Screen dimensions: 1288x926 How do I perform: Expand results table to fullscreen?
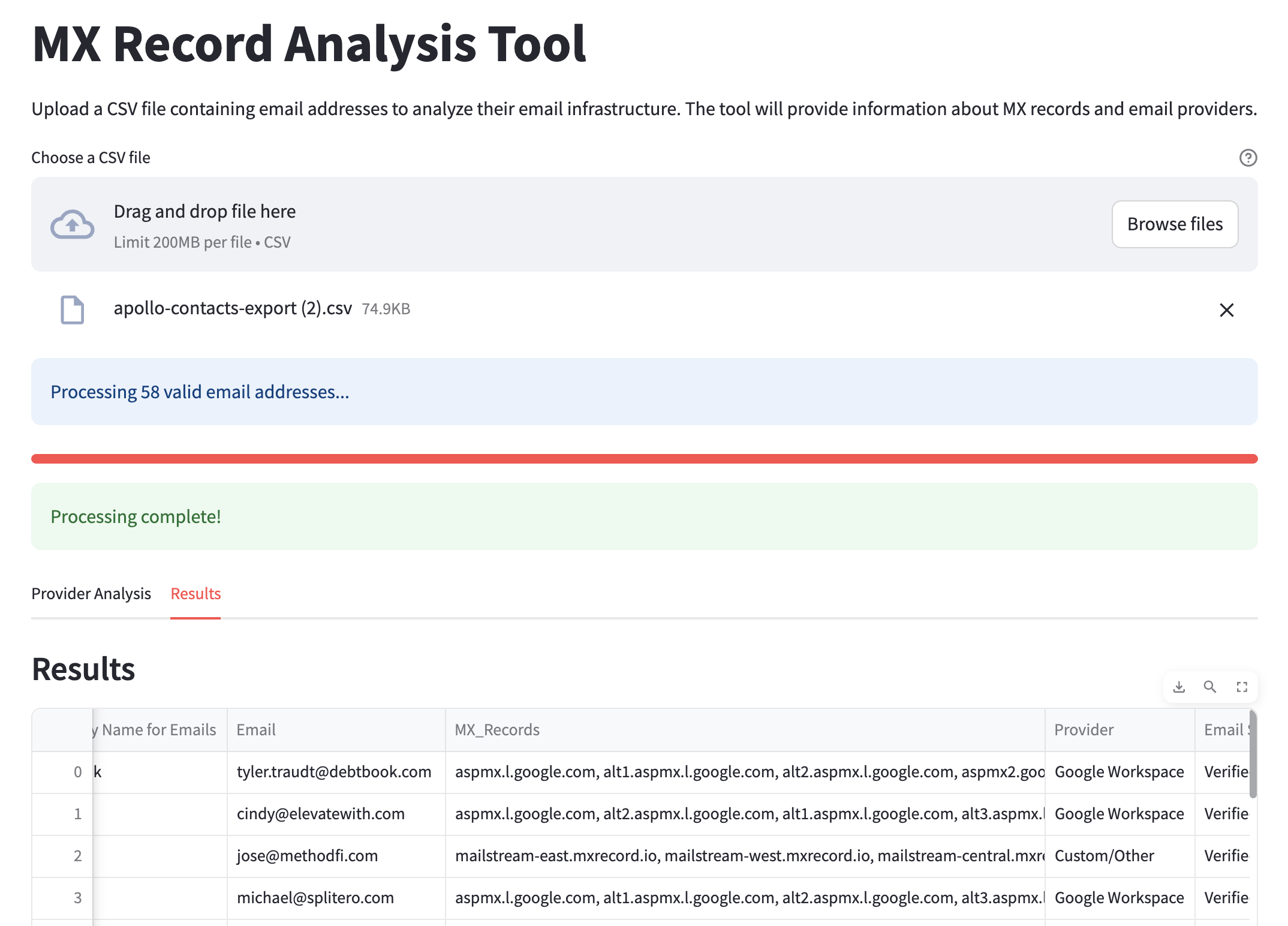(1242, 687)
